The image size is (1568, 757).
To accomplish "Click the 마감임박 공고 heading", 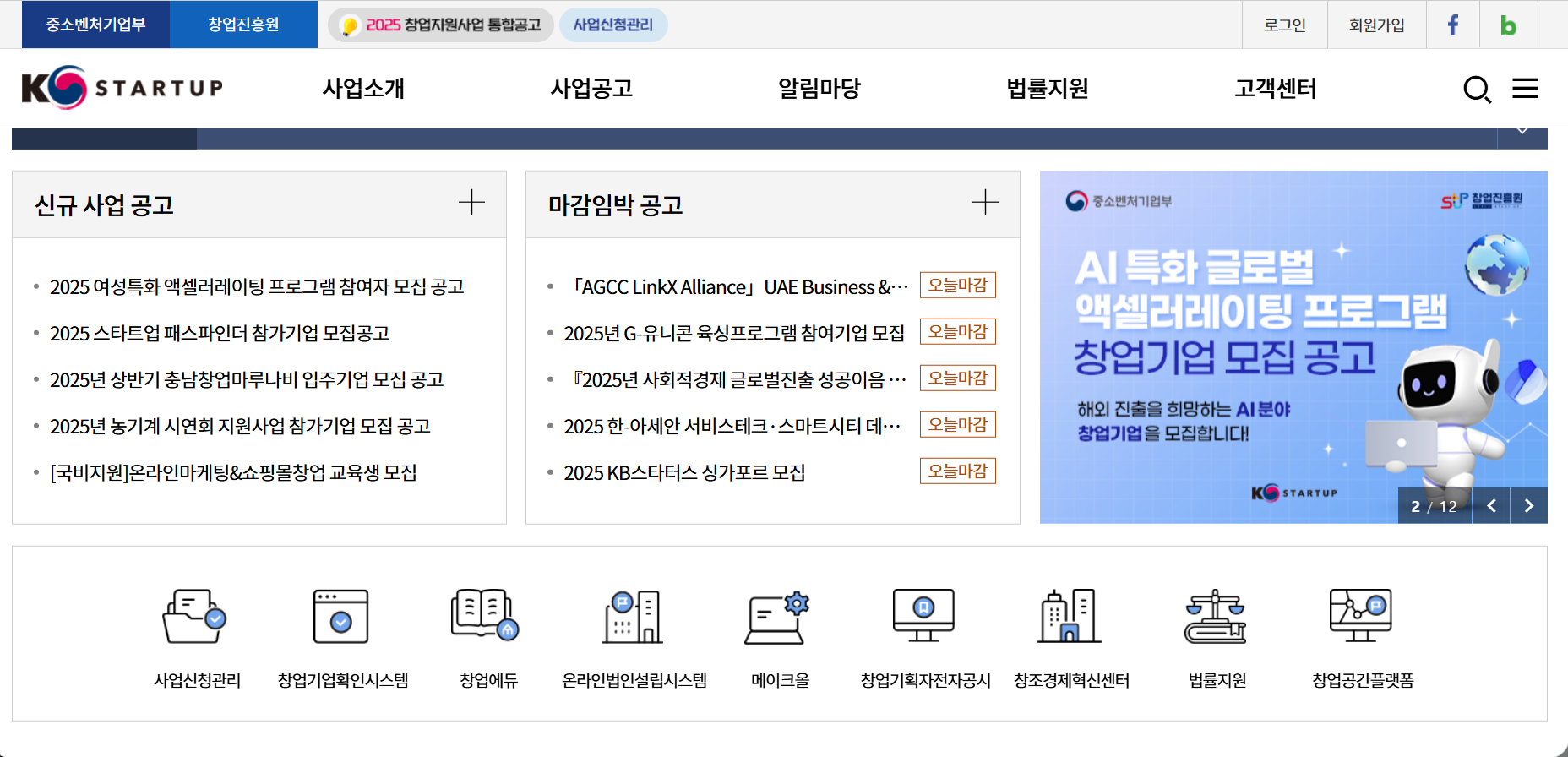I will pos(615,204).
